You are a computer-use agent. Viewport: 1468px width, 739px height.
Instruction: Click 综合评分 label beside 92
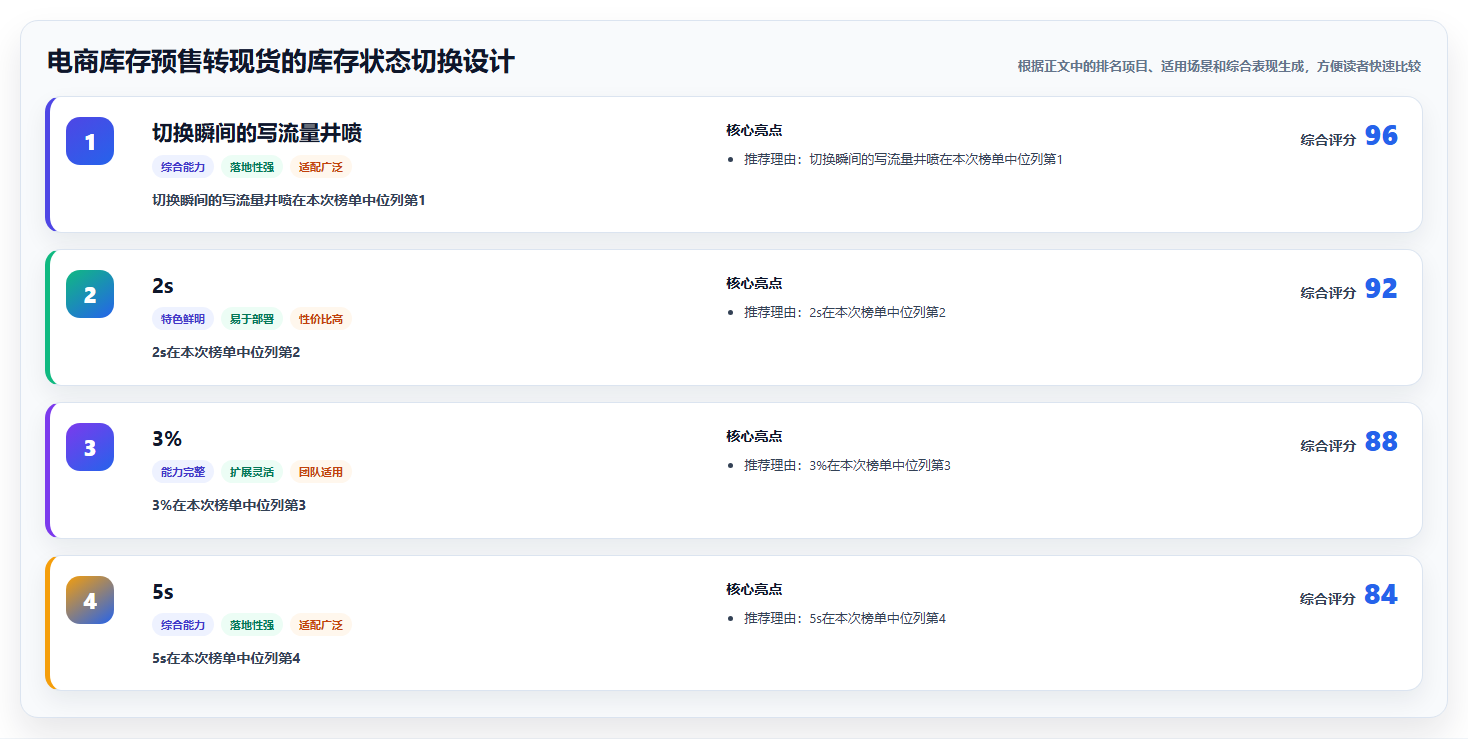click(x=1328, y=293)
